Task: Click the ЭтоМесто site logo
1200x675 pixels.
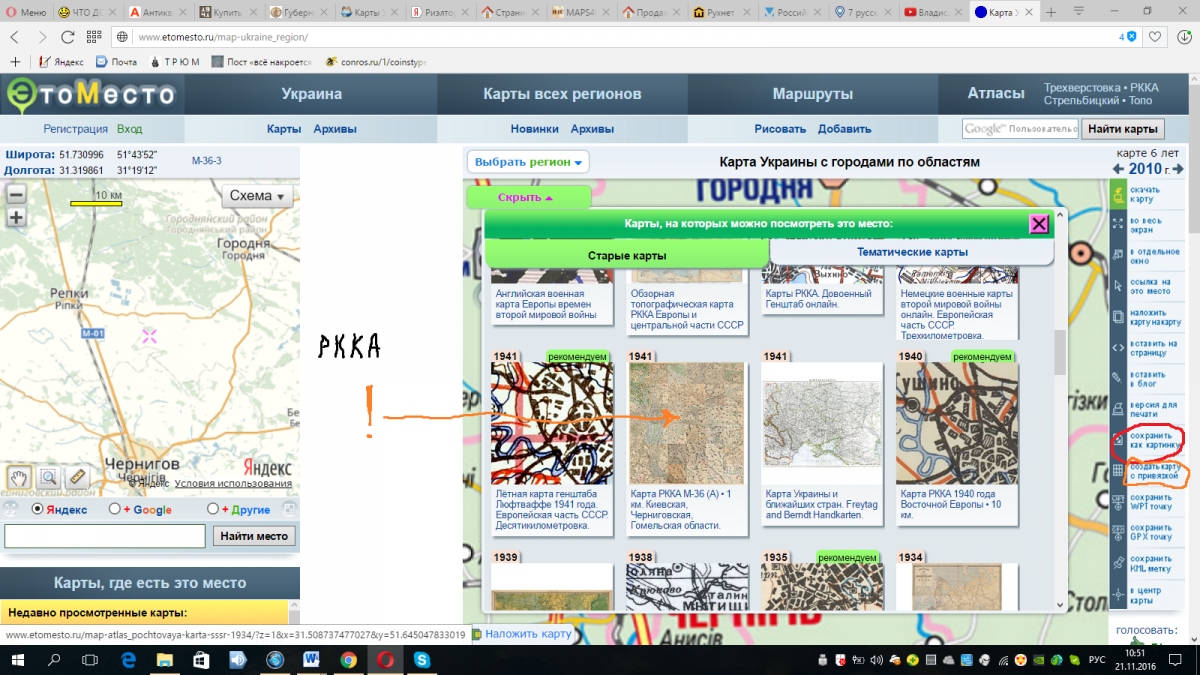Action: (91, 94)
